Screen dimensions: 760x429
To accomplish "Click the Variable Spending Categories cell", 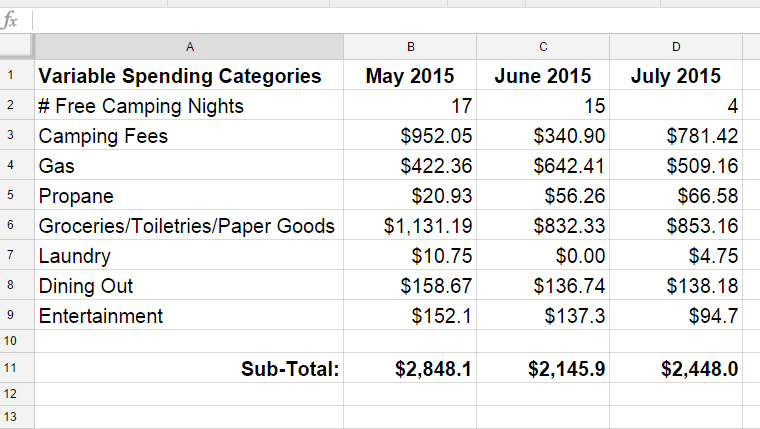I will [x=190, y=75].
